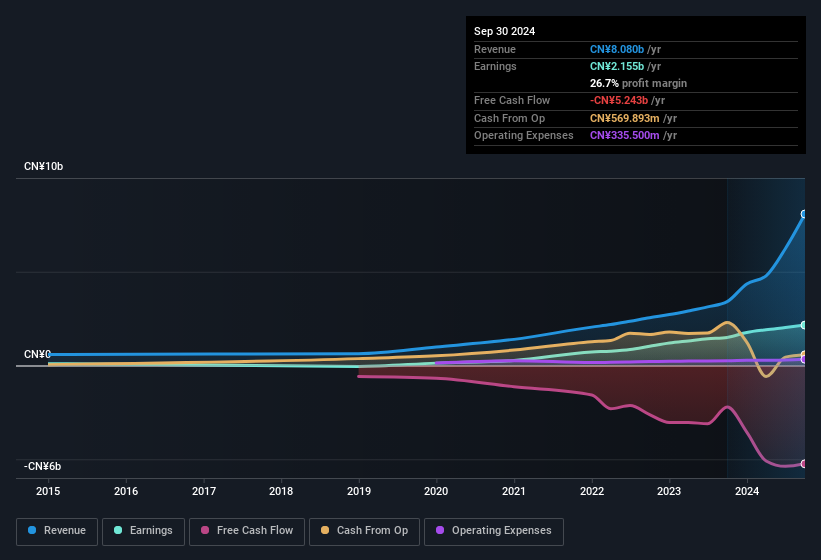Click the -CN¥6b y-axis label
Viewport: 821px width, 560px height.
click(x=42, y=466)
